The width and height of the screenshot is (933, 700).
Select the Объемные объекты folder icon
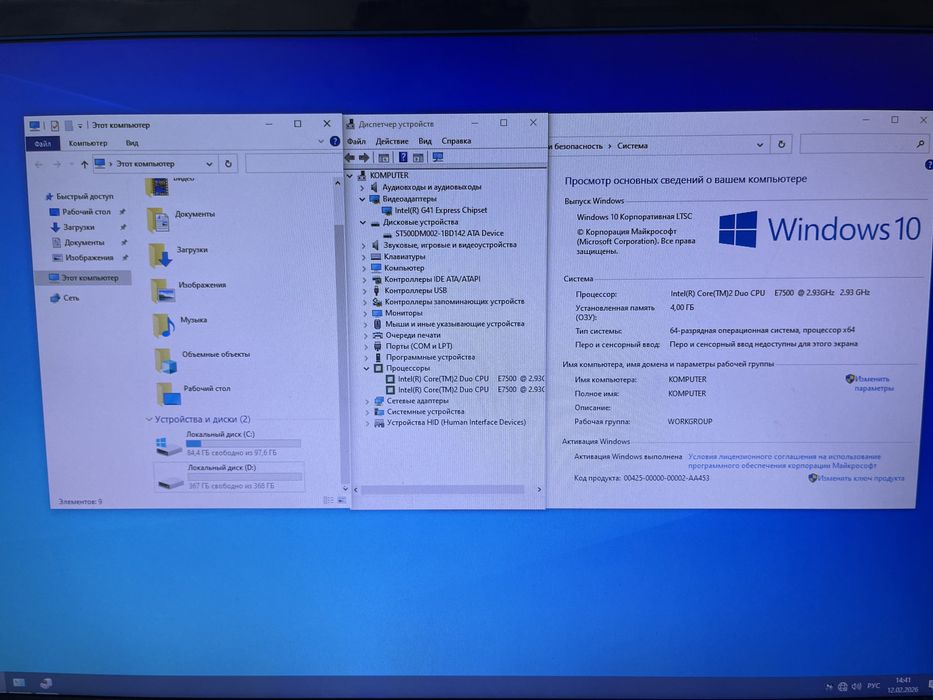[166, 361]
